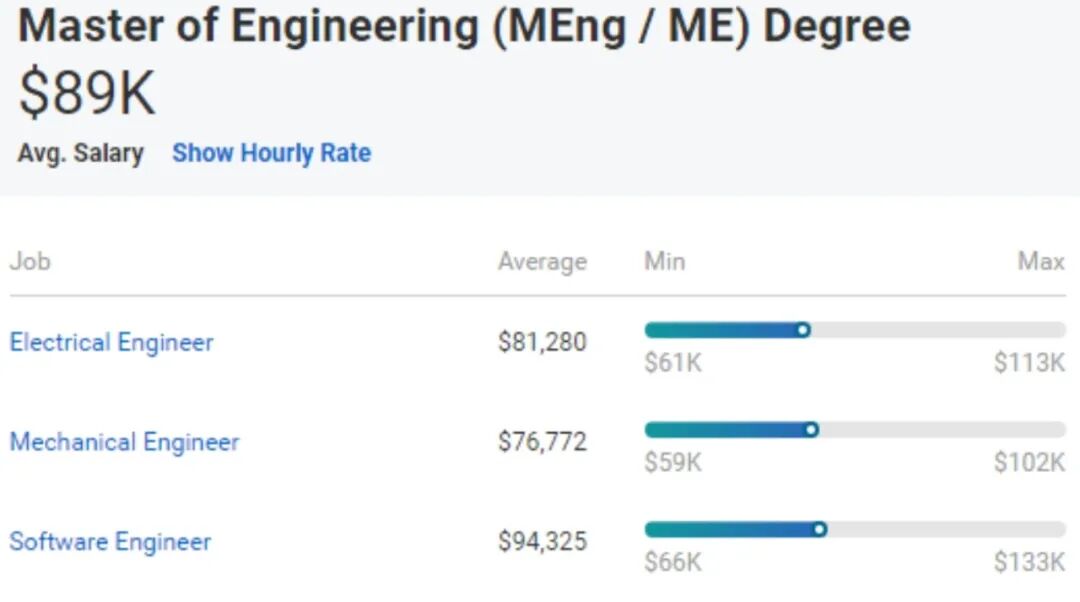Viewport: 1080px width, 602px height.
Task: Select the Max column header
Action: coord(1041,262)
